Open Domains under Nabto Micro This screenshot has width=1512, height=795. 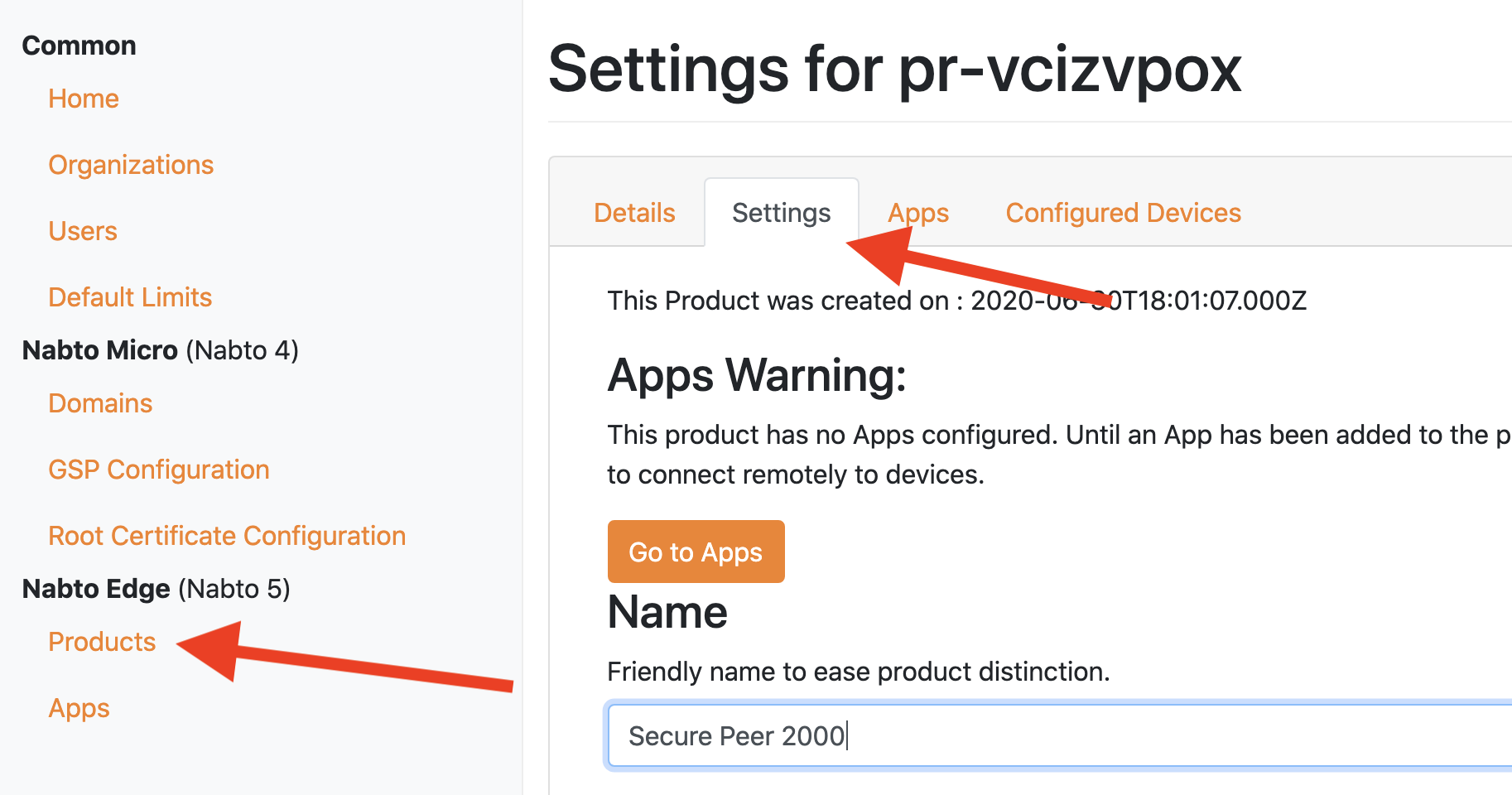(100, 403)
